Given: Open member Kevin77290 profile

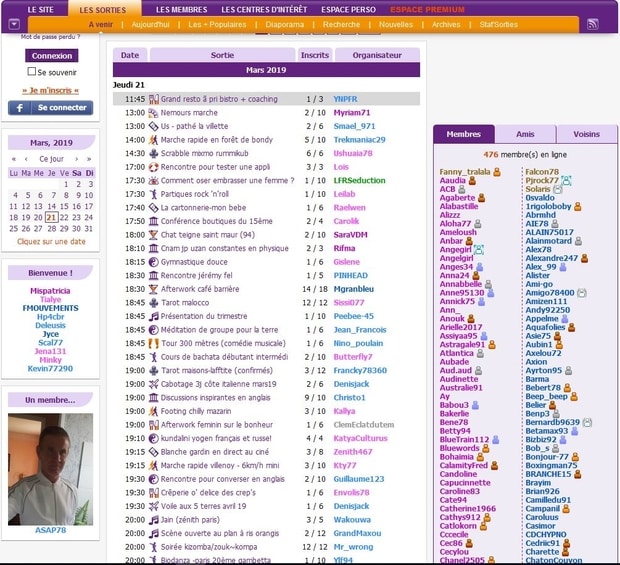Looking at the screenshot, I should 50,369.
